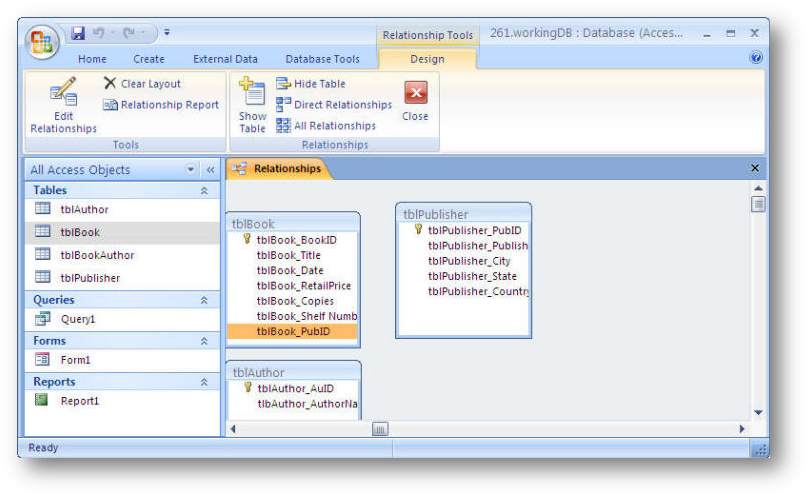Click the Edit Relationships icon
The image size is (808, 496).
64,91
